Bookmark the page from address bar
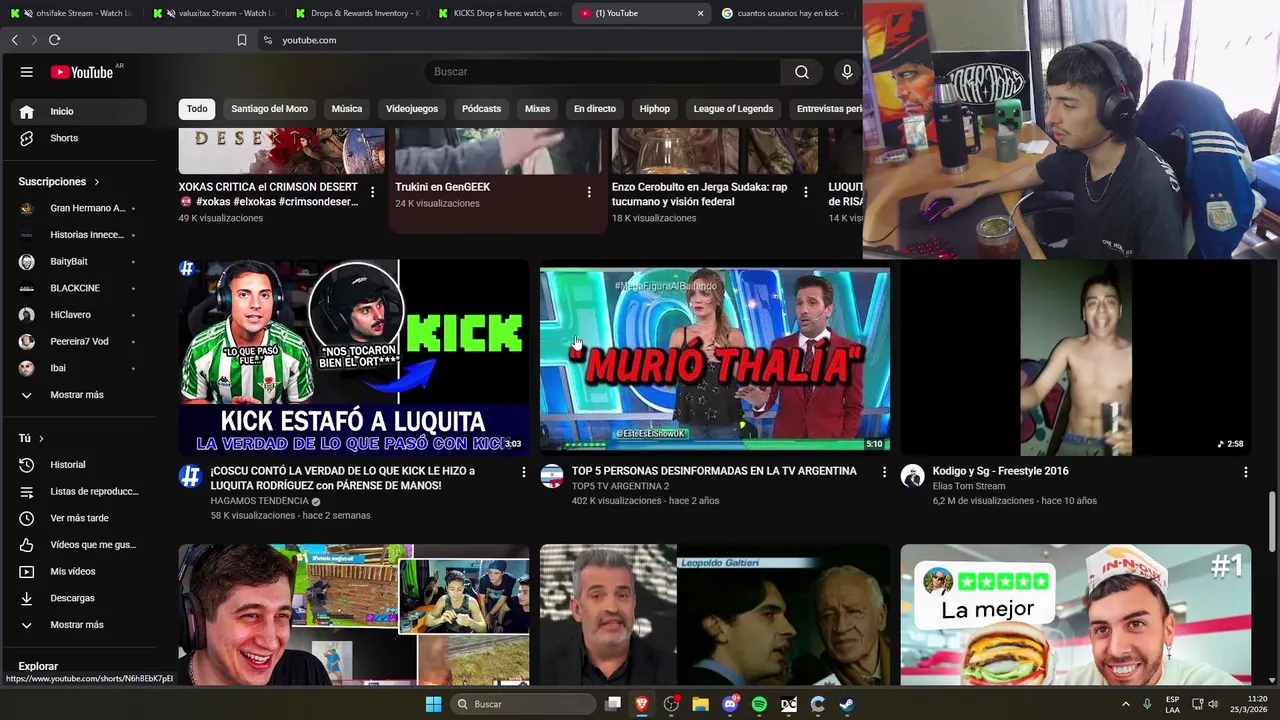Viewport: 1280px width, 720px height. click(x=242, y=40)
